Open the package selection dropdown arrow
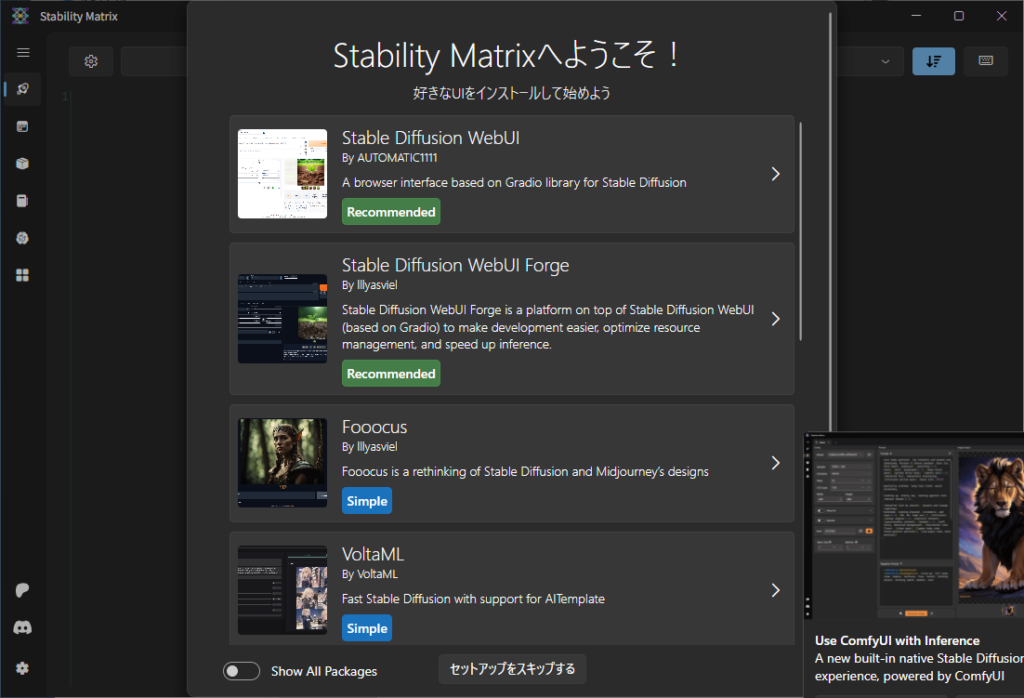 point(885,61)
